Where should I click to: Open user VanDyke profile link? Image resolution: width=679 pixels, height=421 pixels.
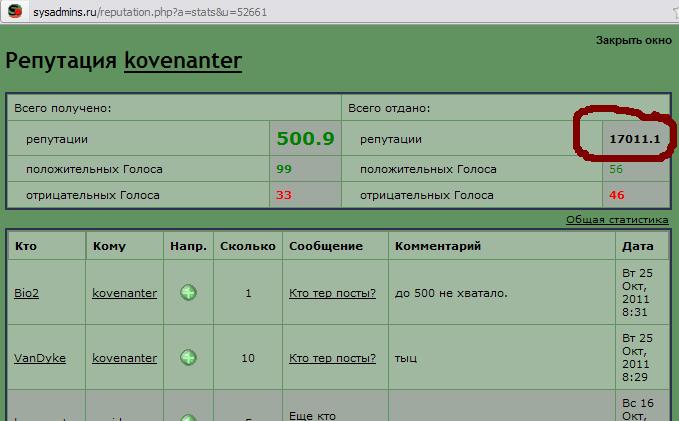coord(40,358)
